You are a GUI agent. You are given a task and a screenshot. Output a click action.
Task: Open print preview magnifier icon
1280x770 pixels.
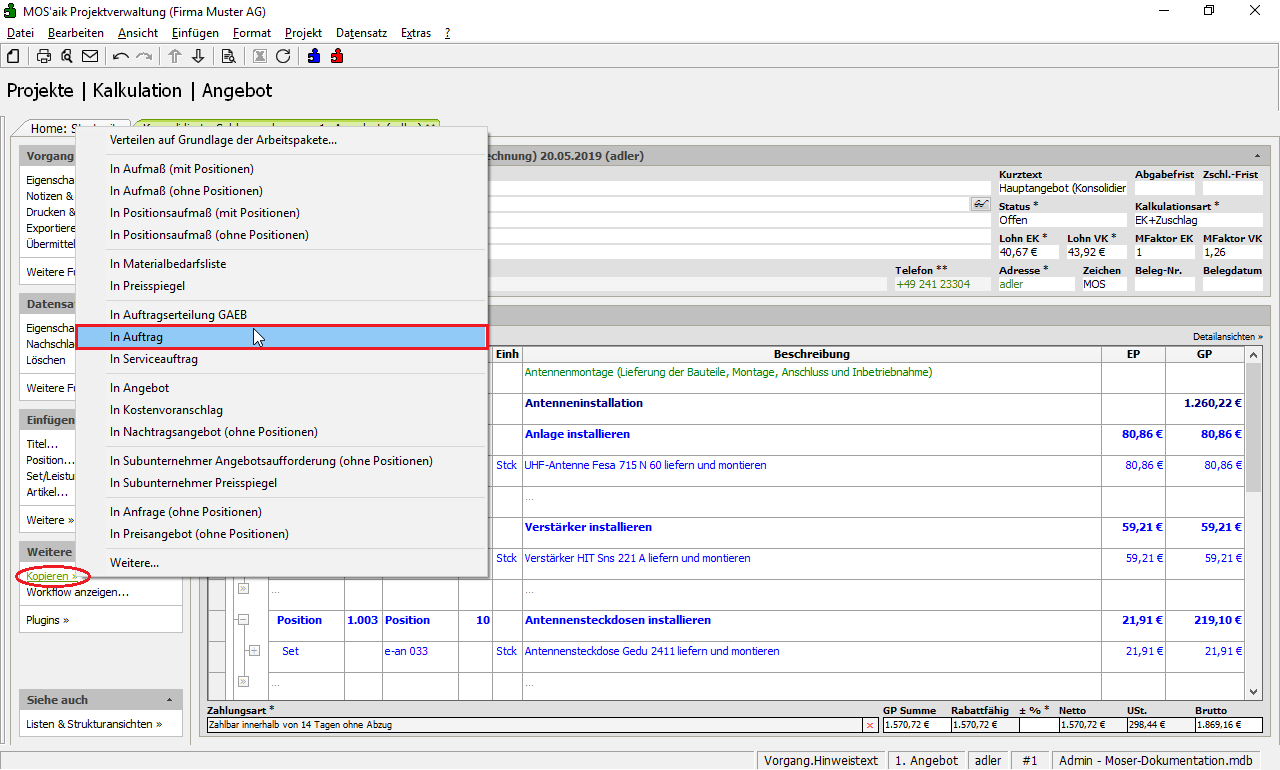coord(67,56)
